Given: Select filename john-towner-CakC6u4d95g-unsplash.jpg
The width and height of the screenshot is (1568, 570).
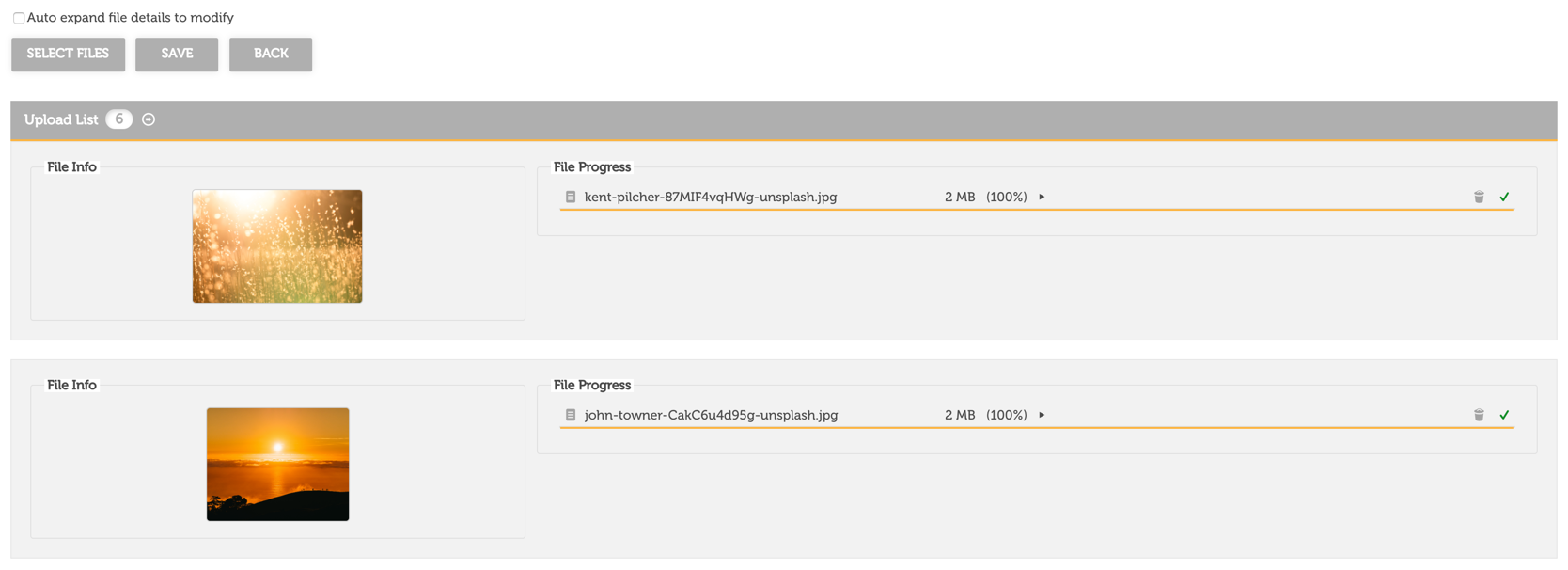Looking at the screenshot, I should coord(711,415).
